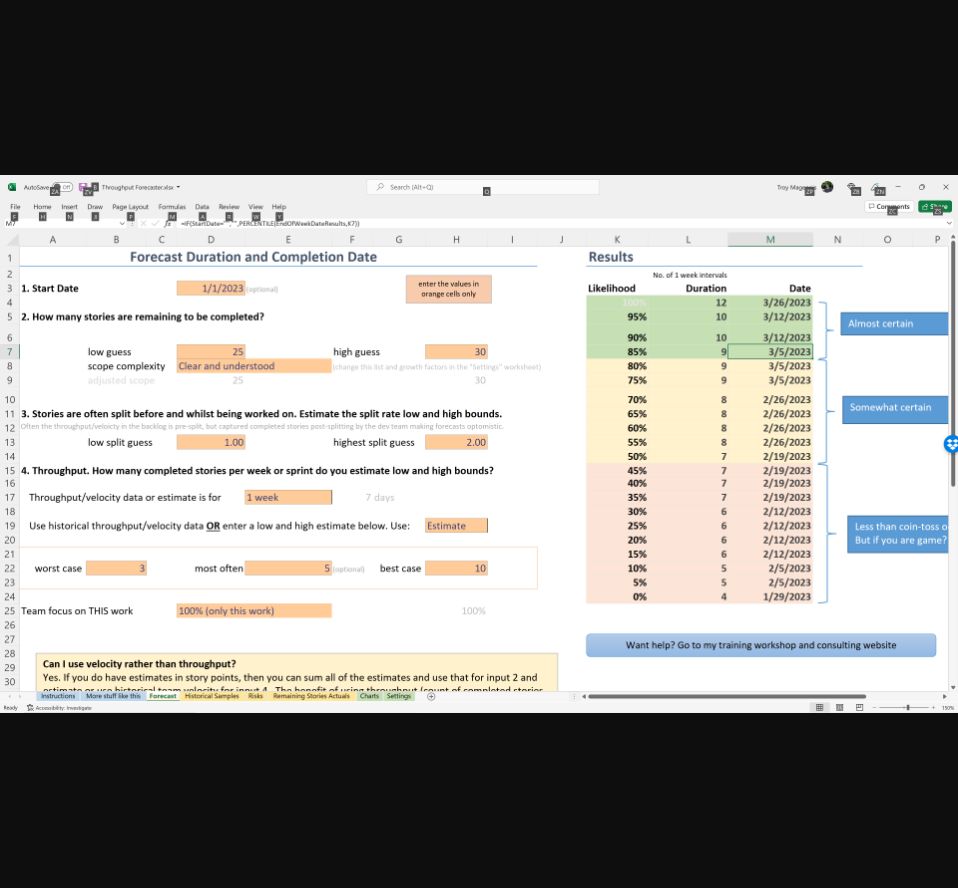The width and height of the screenshot is (958, 888).
Task: Open the '100% (only this work)' focus dropdown
Action: point(254,611)
